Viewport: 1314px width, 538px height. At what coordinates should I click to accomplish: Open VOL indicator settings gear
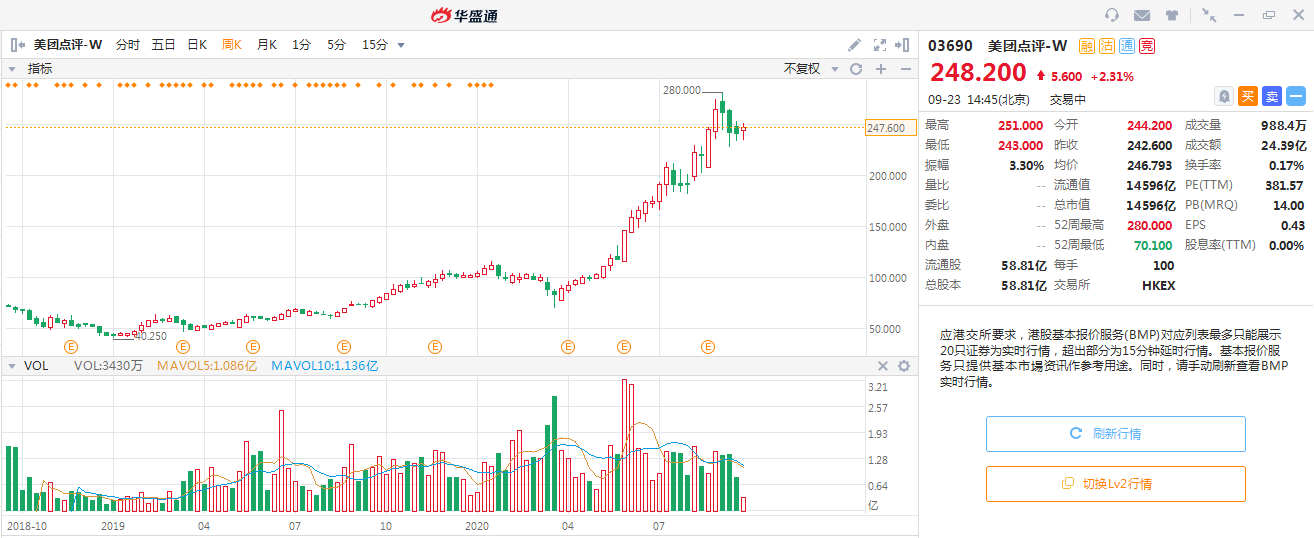pos(904,366)
